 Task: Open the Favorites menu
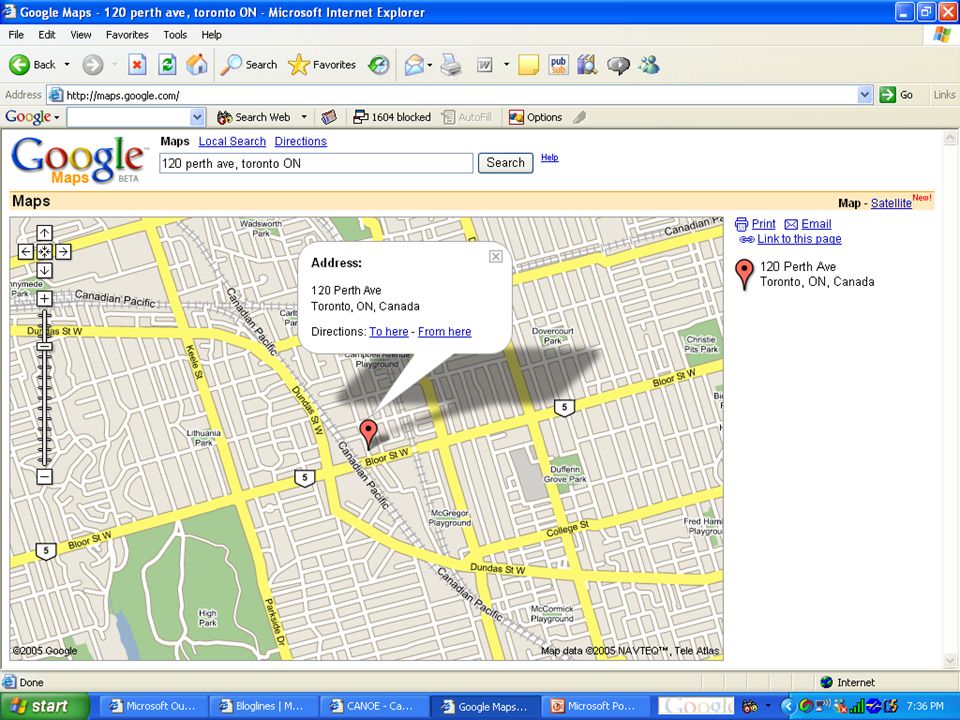pos(127,35)
